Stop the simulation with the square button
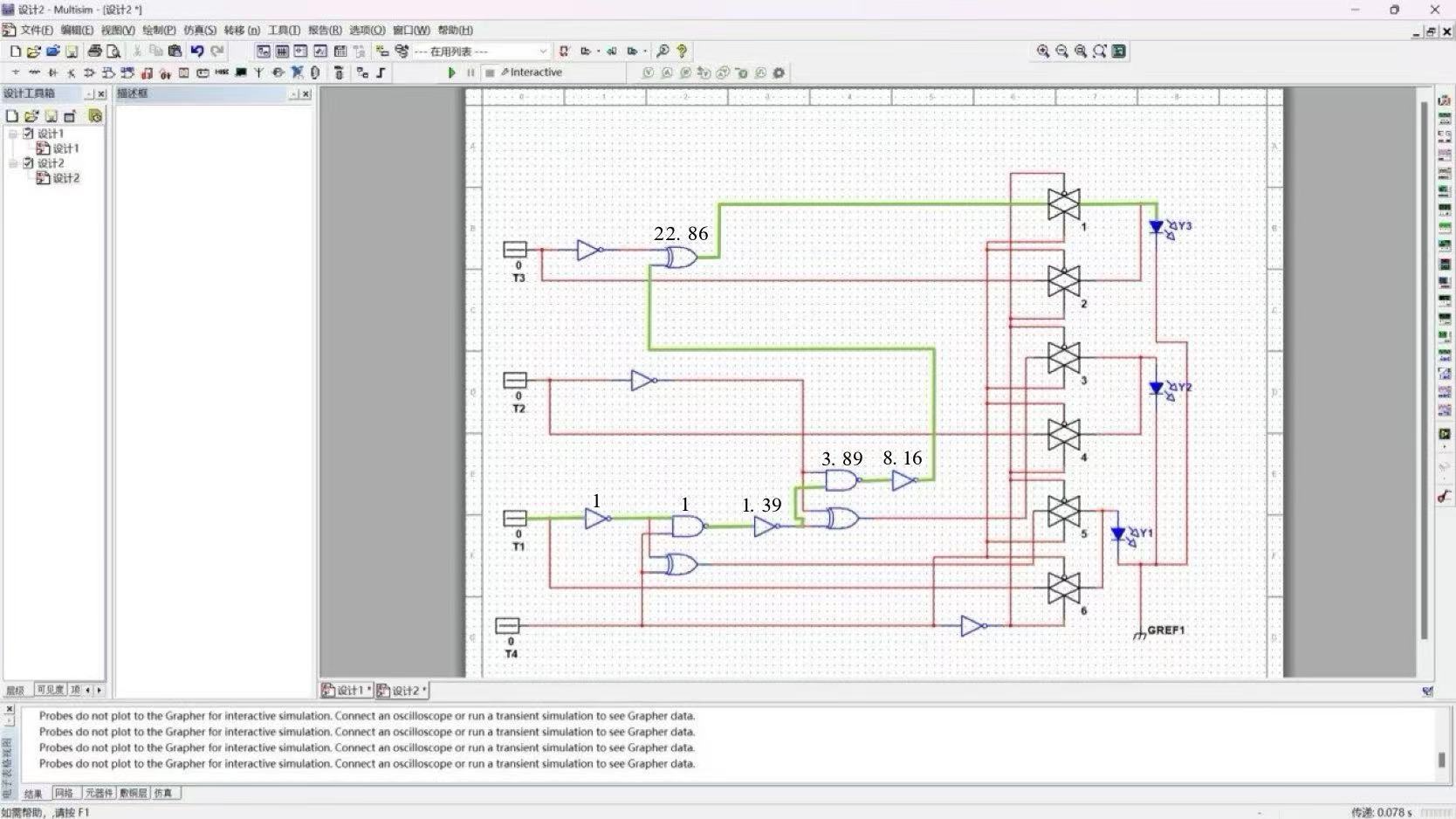 point(490,72)
